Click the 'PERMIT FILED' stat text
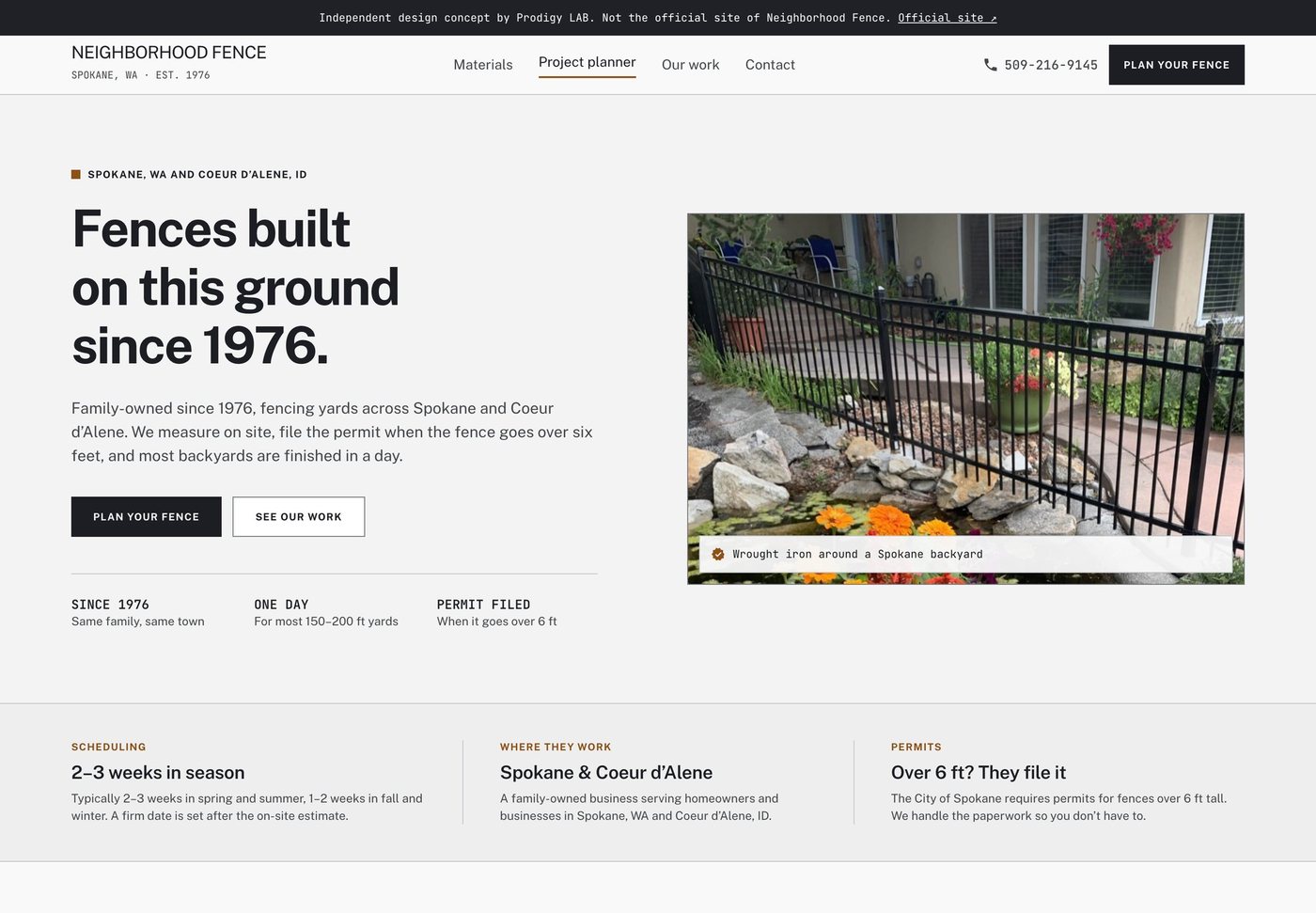This screenshot has height=913, width=1316. (x=483, y=605)
